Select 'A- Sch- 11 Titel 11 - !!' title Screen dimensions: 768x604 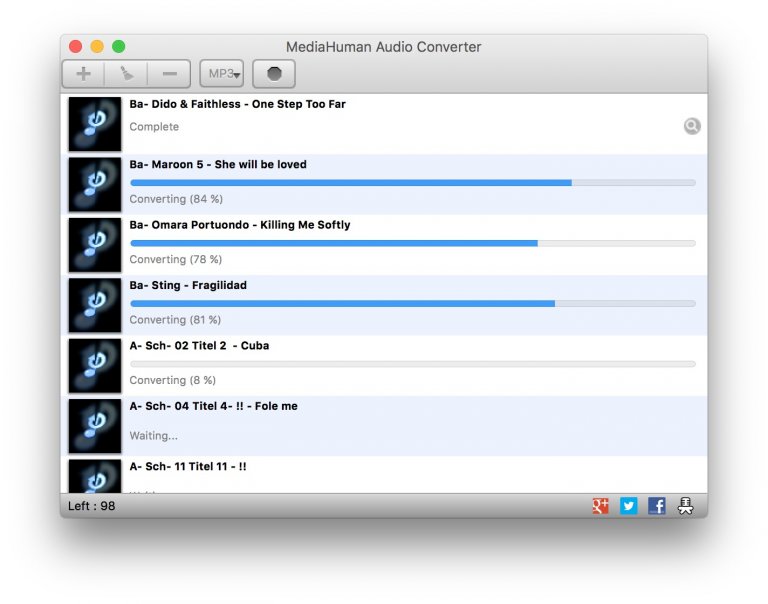click(x=188, y=466)
